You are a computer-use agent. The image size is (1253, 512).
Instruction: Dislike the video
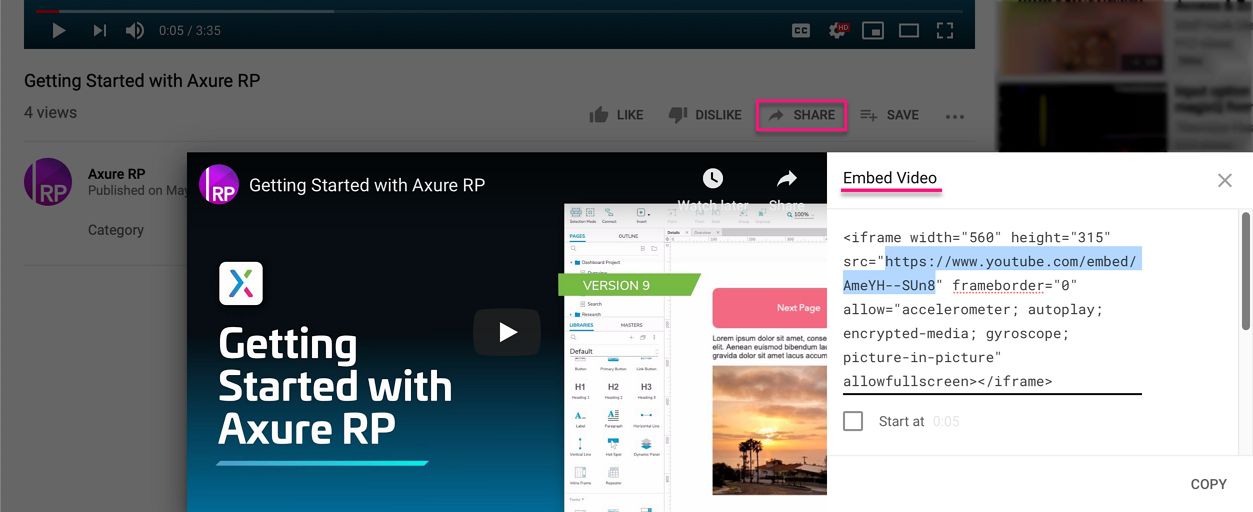[x=704, y=115]
